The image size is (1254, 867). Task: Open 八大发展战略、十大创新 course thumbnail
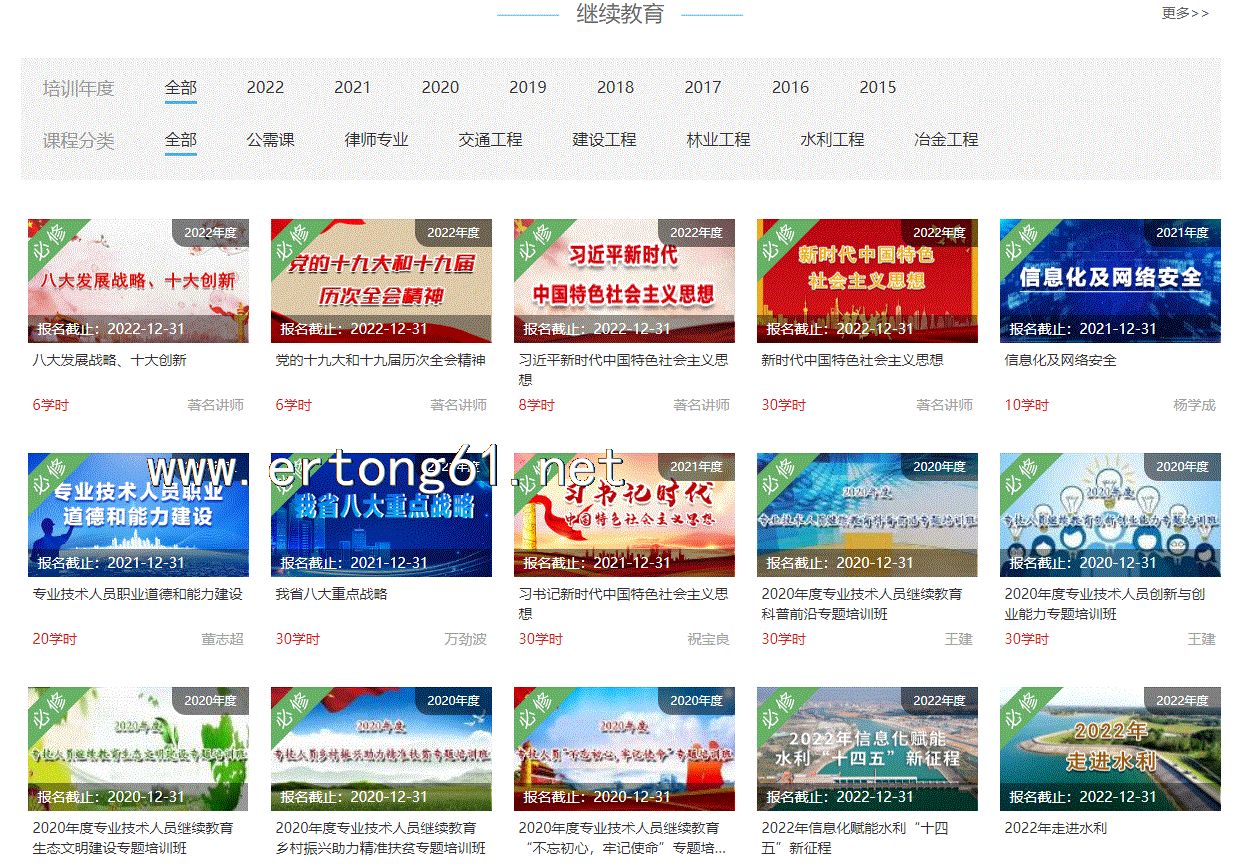click(138, 281)
